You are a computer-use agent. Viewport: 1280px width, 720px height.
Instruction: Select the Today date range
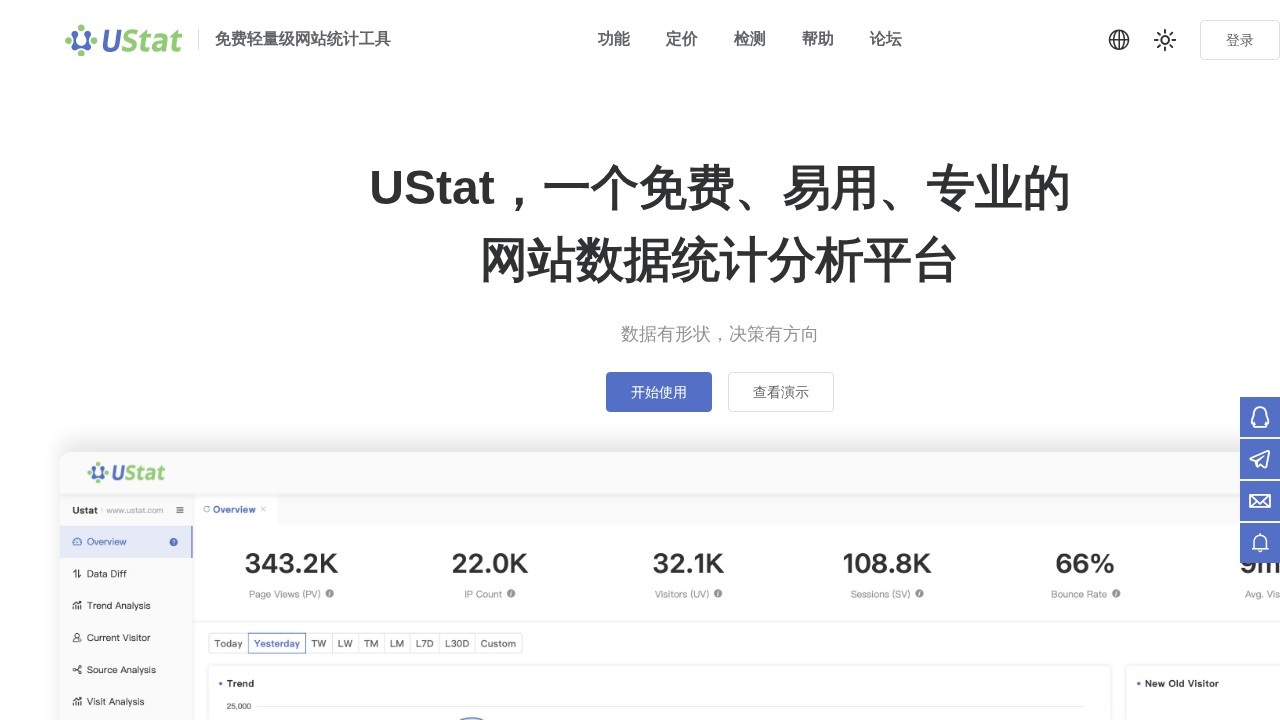(228, 643)
